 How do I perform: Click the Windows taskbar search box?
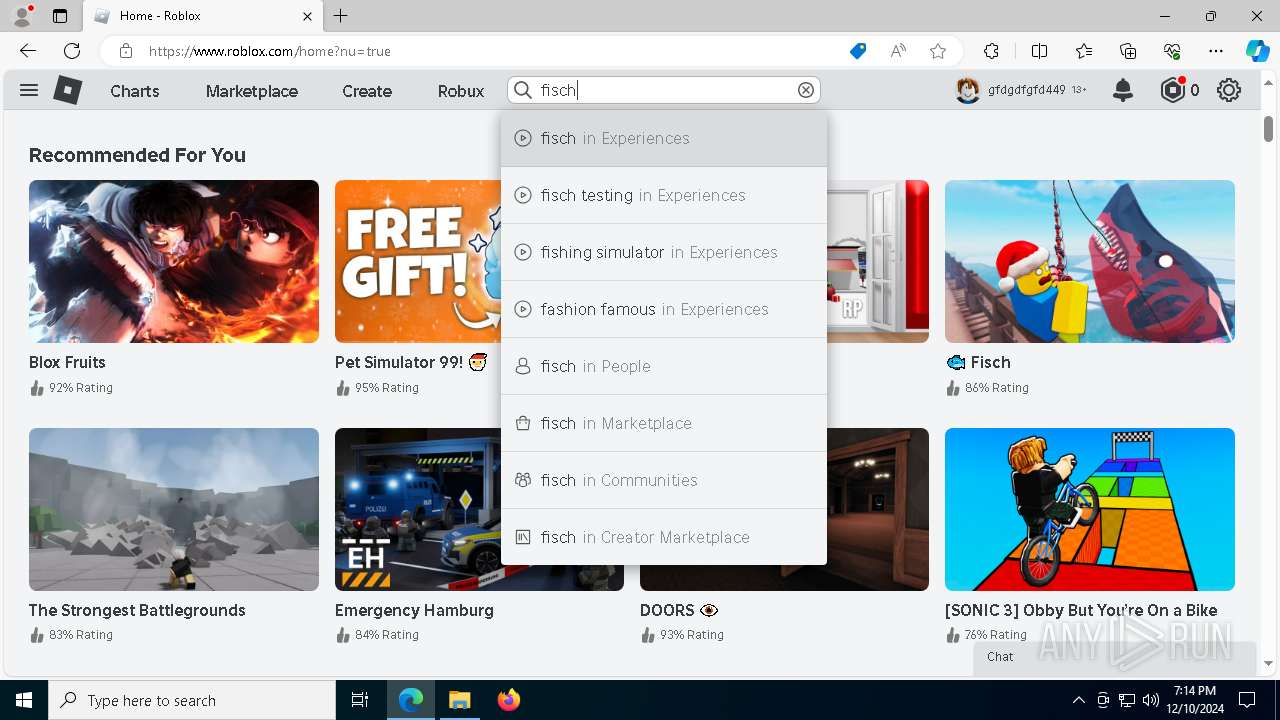pos(192,700)
